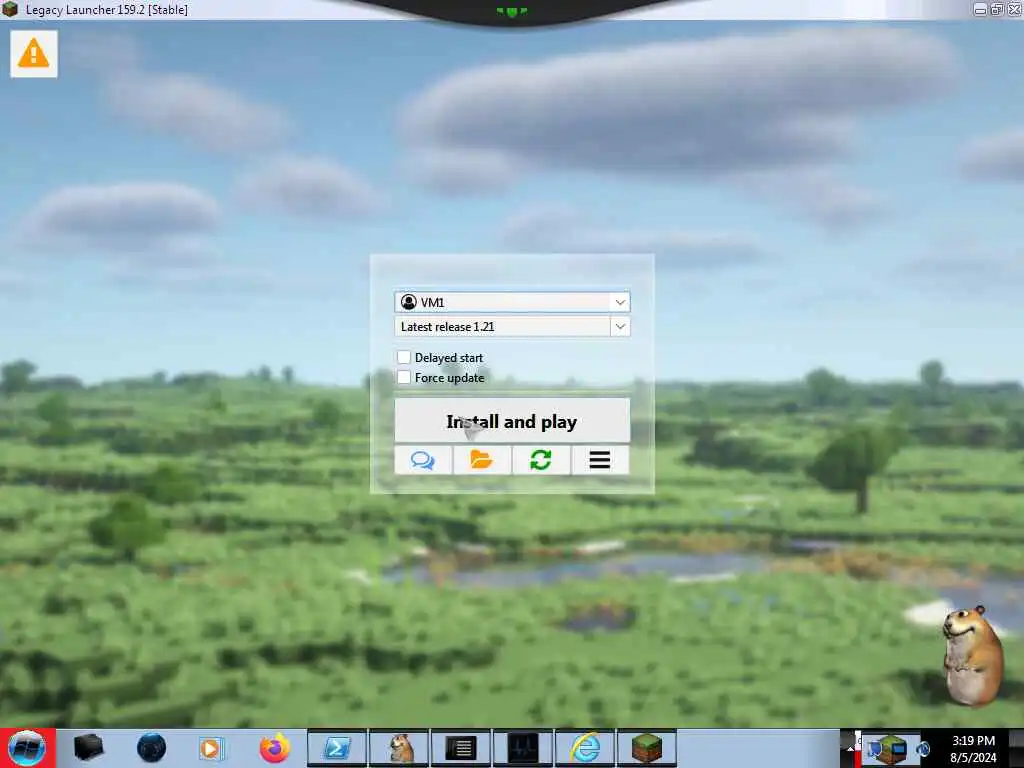Viewport: 1024px width, 768px height.
Task: Close the Legacy Launcher window
Action: click(x=1015, y=9)
